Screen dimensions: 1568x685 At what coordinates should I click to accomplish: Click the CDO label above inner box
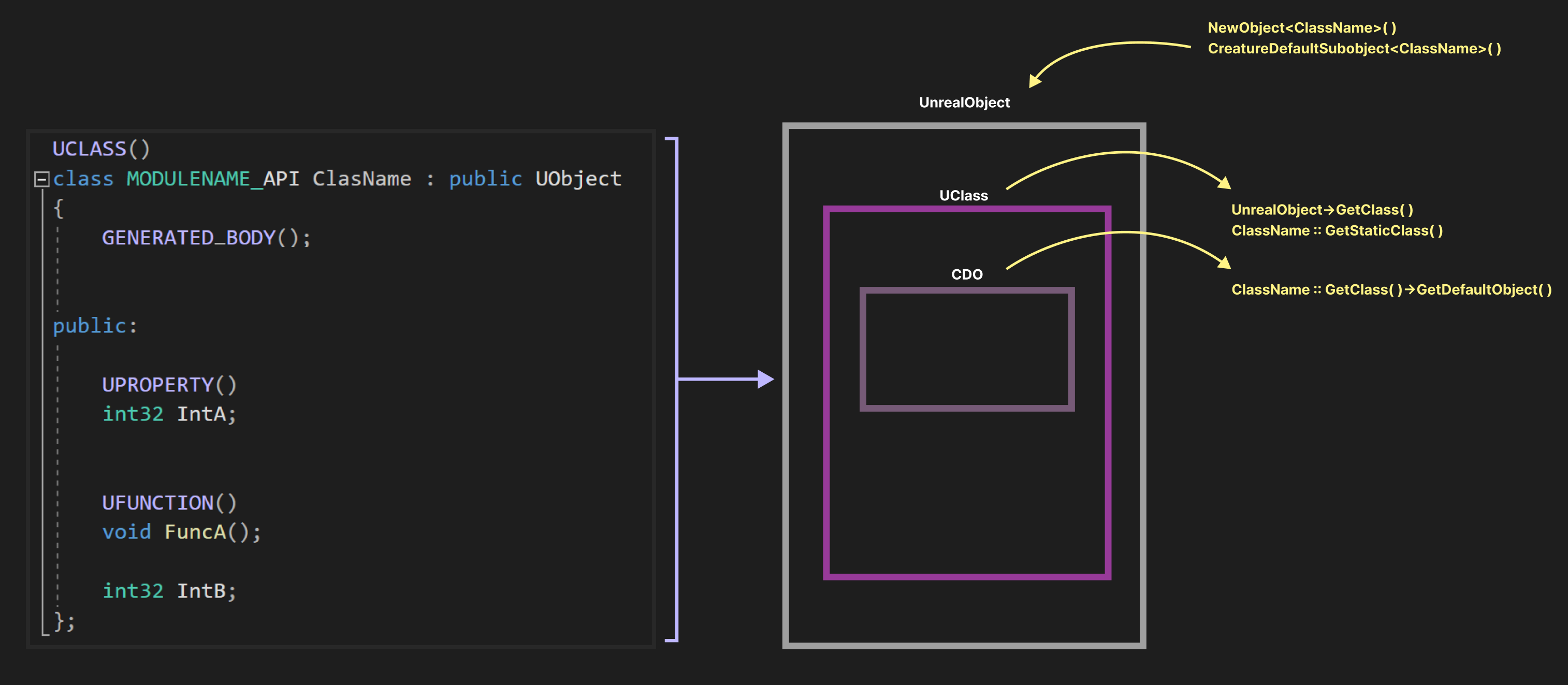click(967, 275)
